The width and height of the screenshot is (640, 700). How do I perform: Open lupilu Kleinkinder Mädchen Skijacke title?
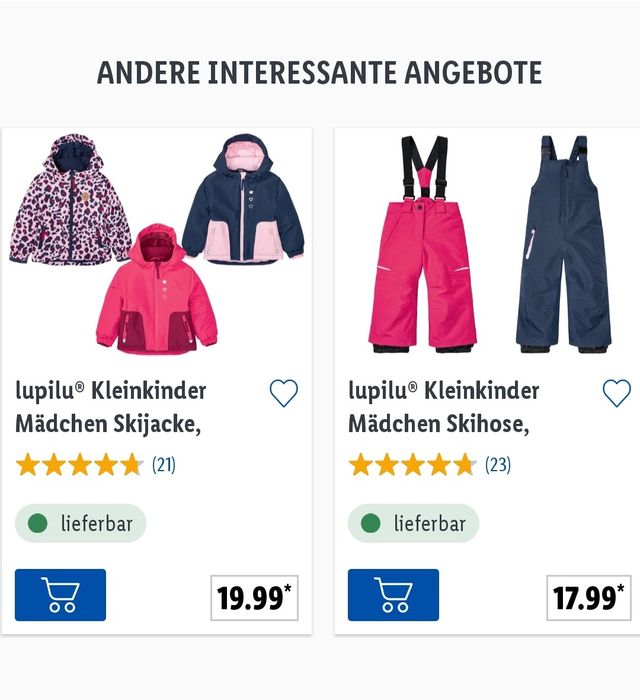pyautogui.click(x=111, y=407)
